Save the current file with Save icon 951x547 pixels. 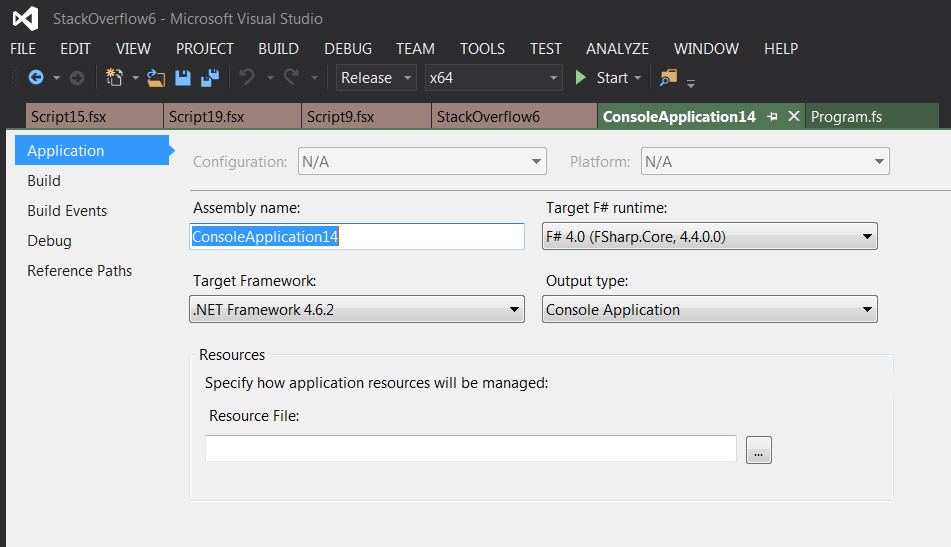coord(183,78)
